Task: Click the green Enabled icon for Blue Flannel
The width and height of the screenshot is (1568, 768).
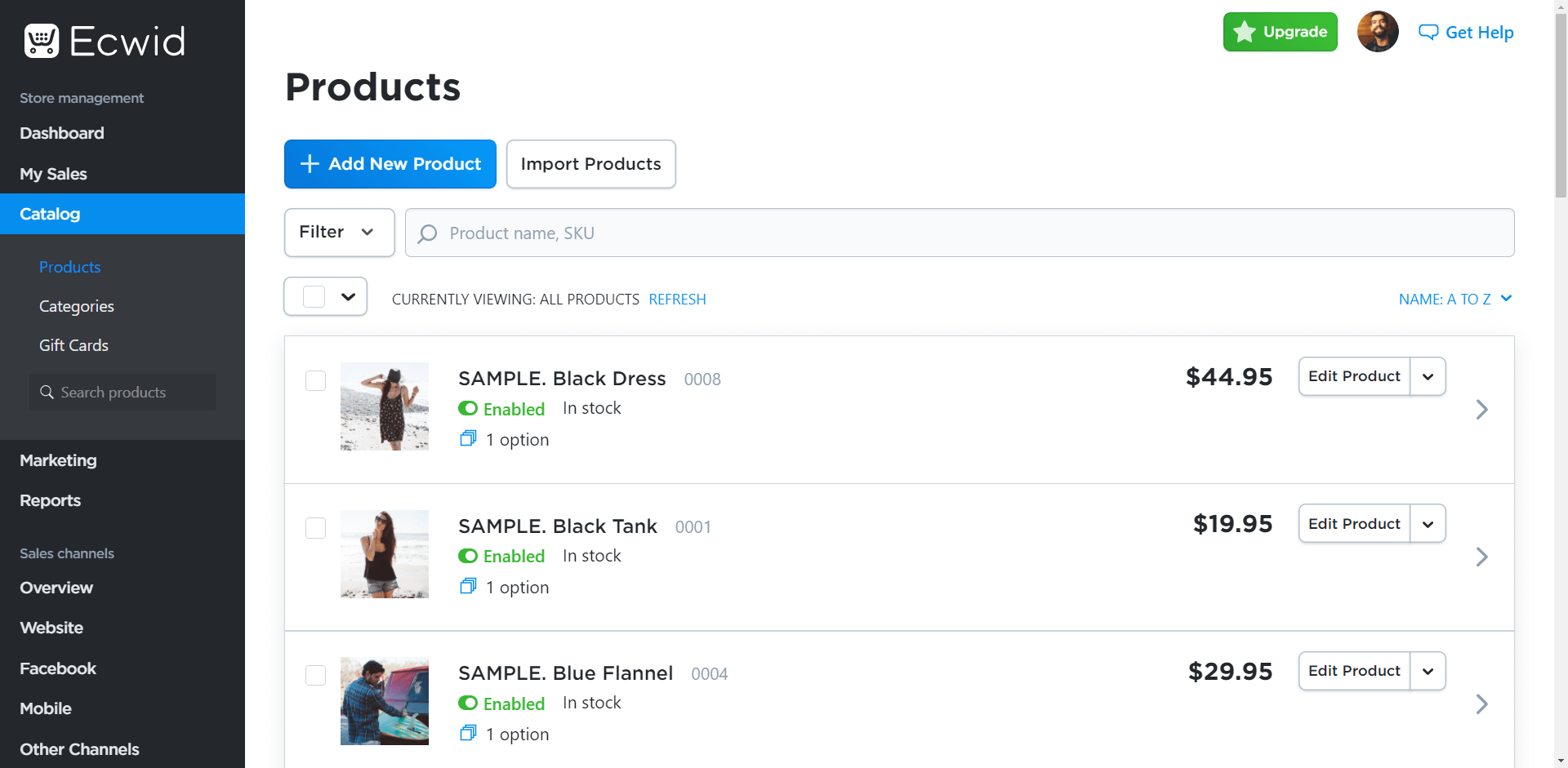Action: [x=468, y=703]
